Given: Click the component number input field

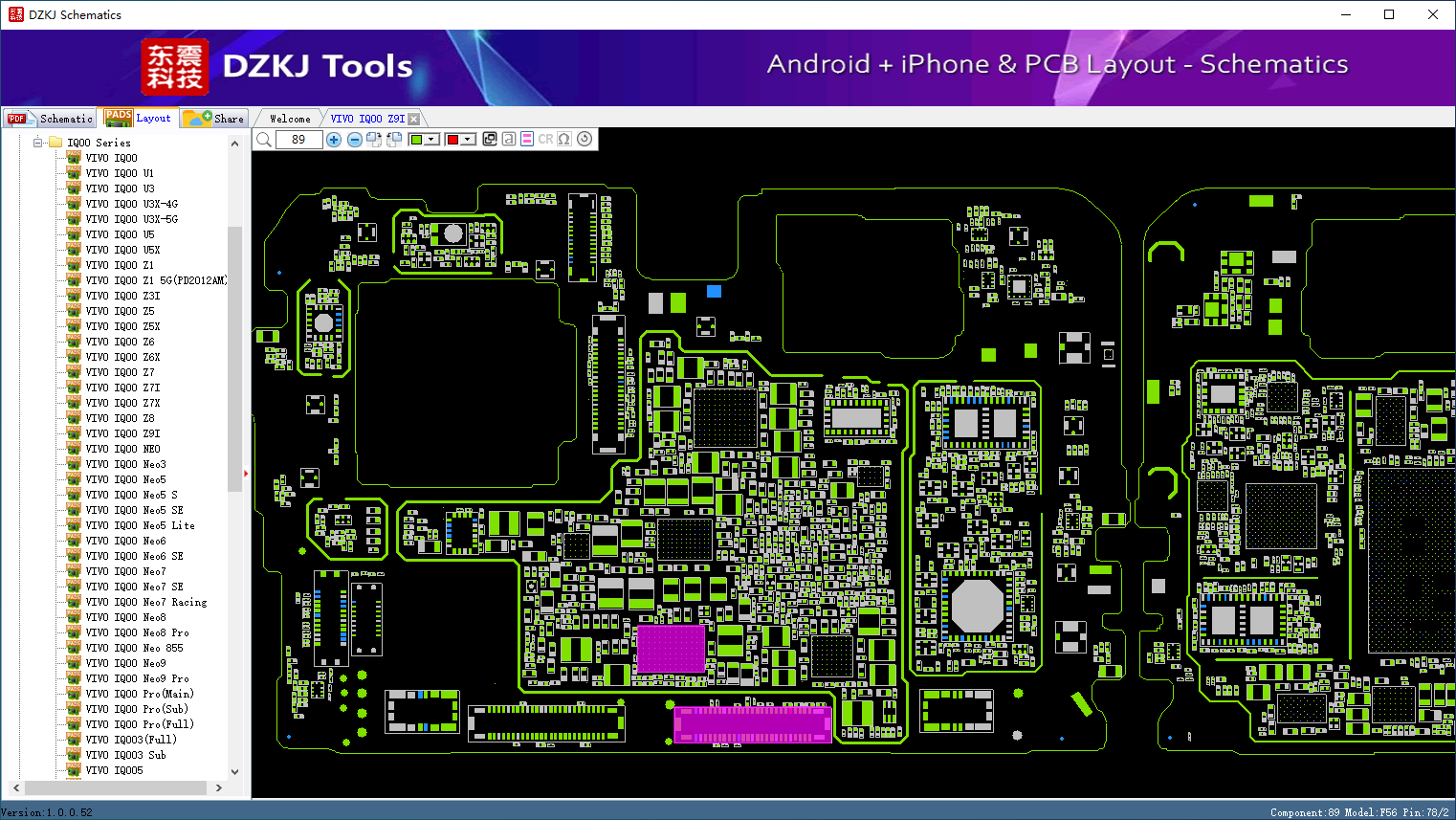Looking at the screenshot, I should click(x=298, y=140).
